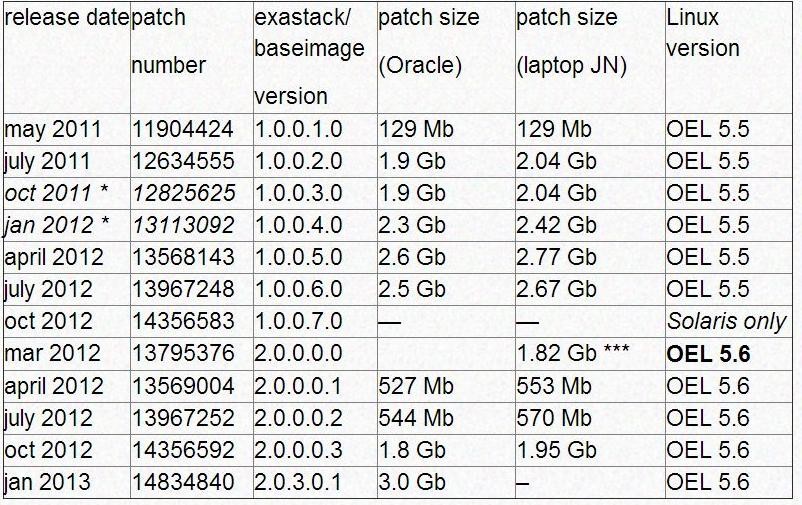This screenshot has height=505, width=802.
Task: Select the '544 Mb' Oracle patch size
Action: click(x=416, y=418)
